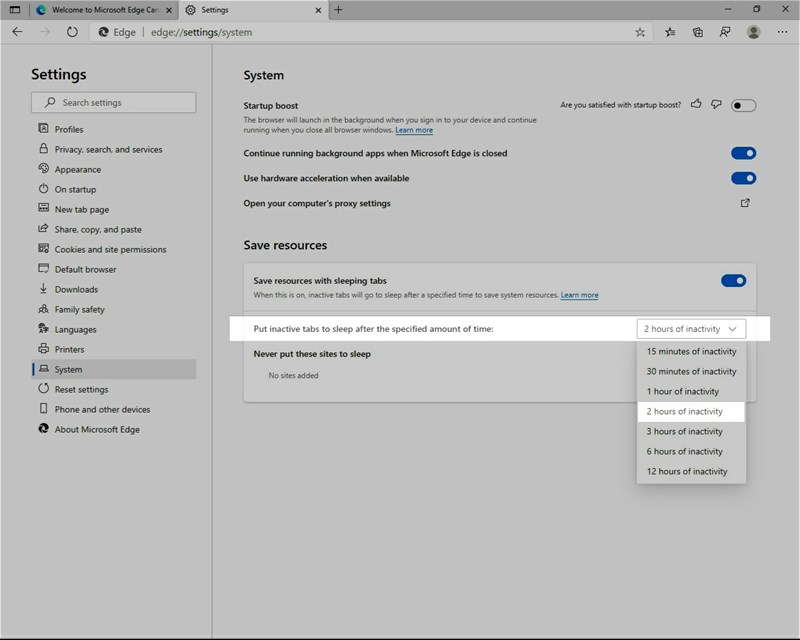This screenshot has height=640, width=800.
Task: Click Learn more under Startup boost
Action: pos(414,130)
